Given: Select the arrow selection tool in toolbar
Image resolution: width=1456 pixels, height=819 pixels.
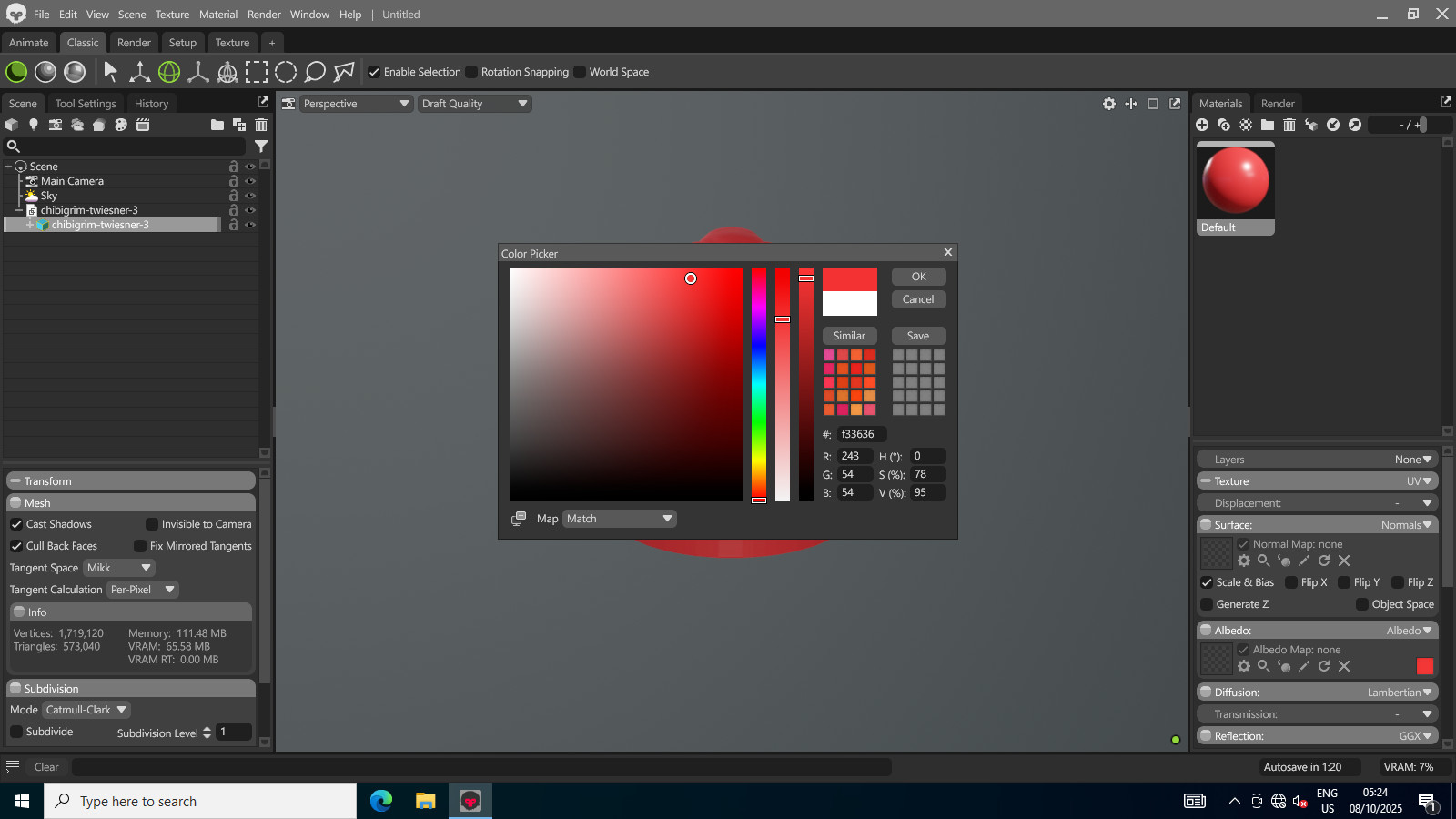Looking at the screenshot, I should (111, 72).
